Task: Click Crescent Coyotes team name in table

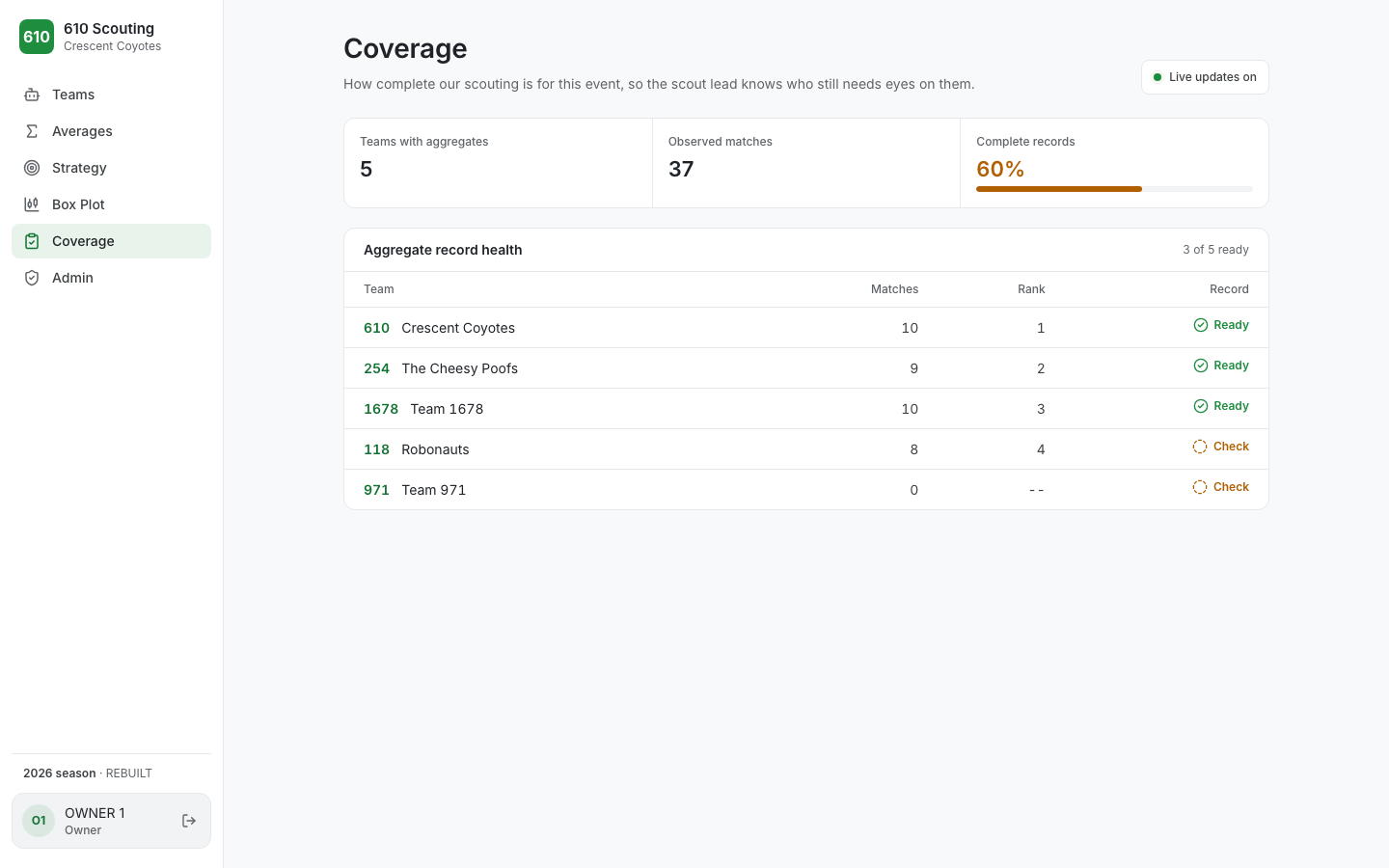Action: pos(458,328)
